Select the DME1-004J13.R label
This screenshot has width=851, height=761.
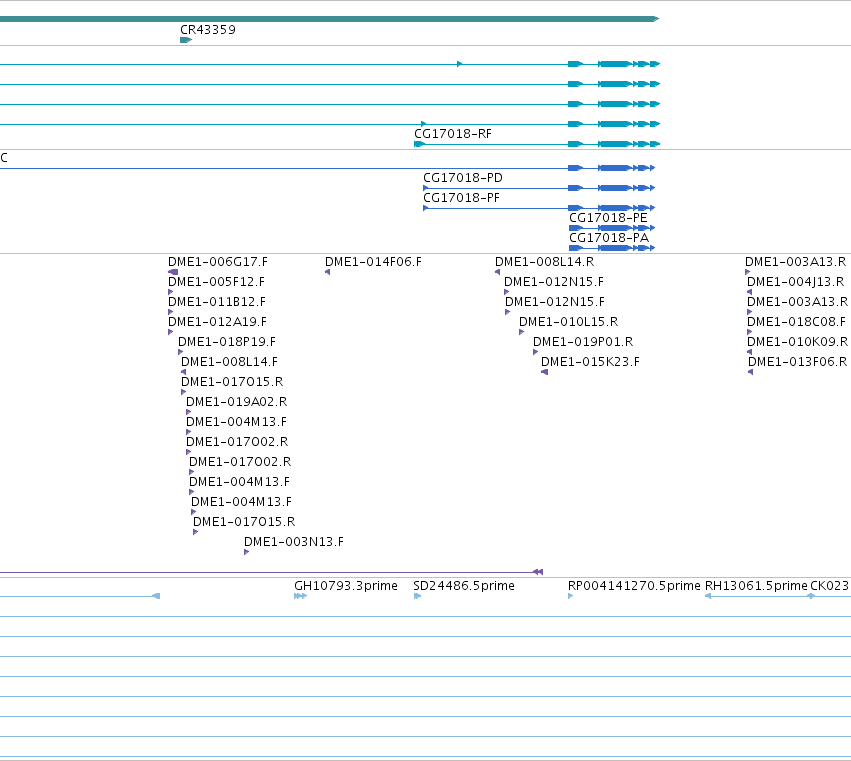(x=795, y=282)
